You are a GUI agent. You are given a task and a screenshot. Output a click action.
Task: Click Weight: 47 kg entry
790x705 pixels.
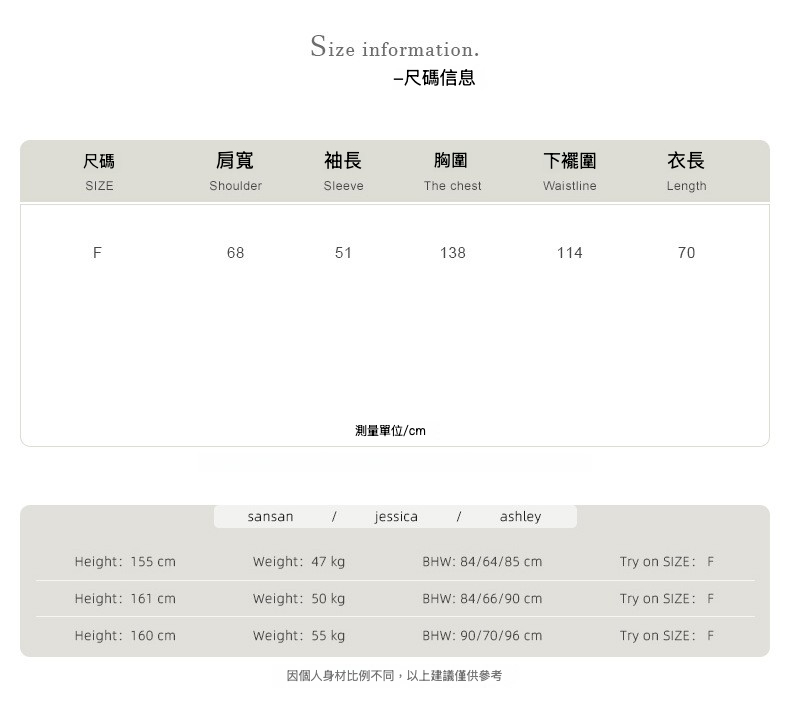[299, 561]
